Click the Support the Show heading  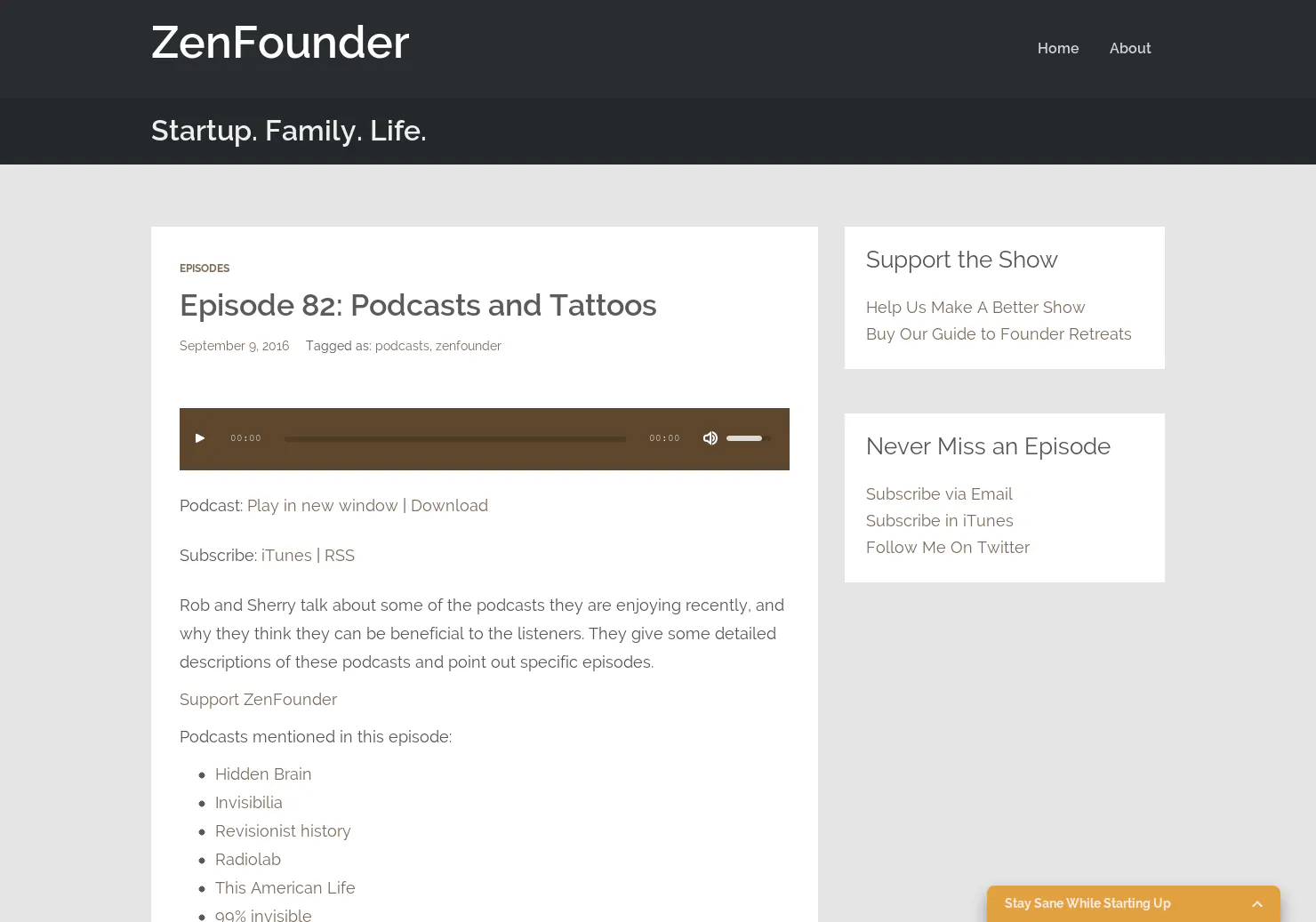[962, 260]
